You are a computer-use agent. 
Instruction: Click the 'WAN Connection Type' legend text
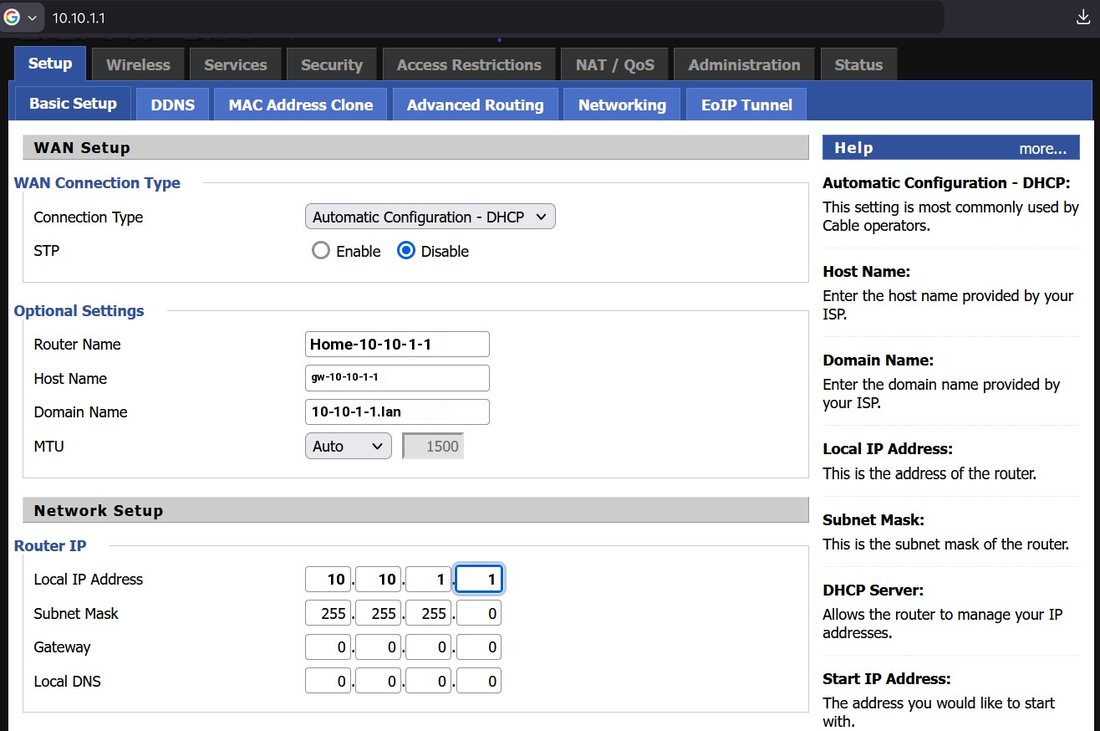tap(97, 183)
